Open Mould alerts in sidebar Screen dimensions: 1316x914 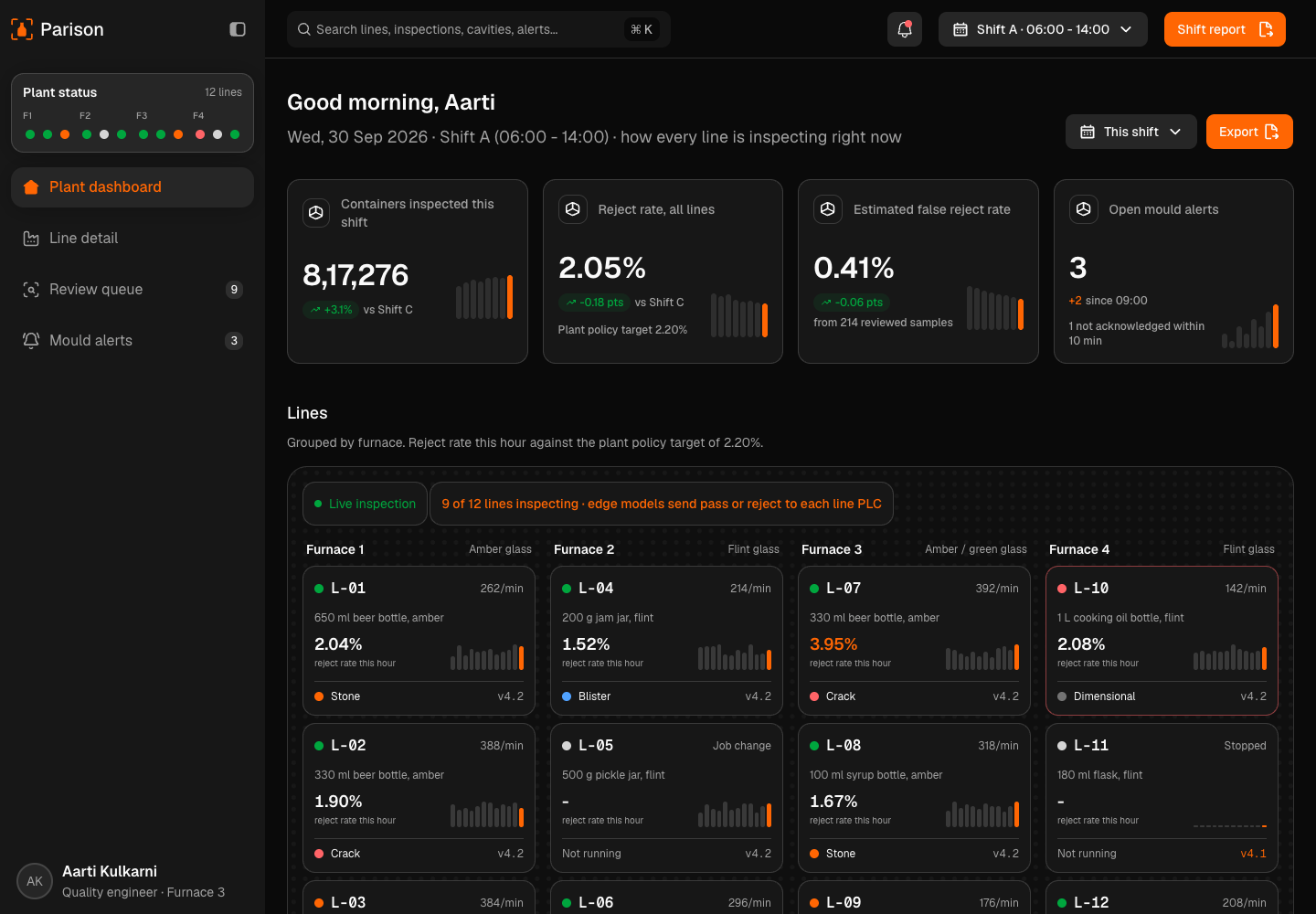[x=133, y=341]
